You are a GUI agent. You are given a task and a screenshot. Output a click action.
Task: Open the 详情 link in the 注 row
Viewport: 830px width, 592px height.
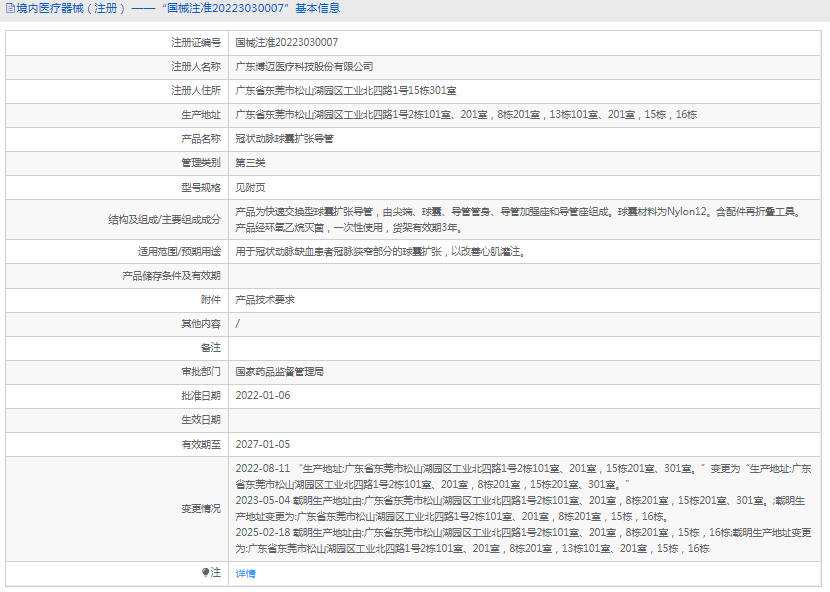pyautogui.click(x=245, y=573)
